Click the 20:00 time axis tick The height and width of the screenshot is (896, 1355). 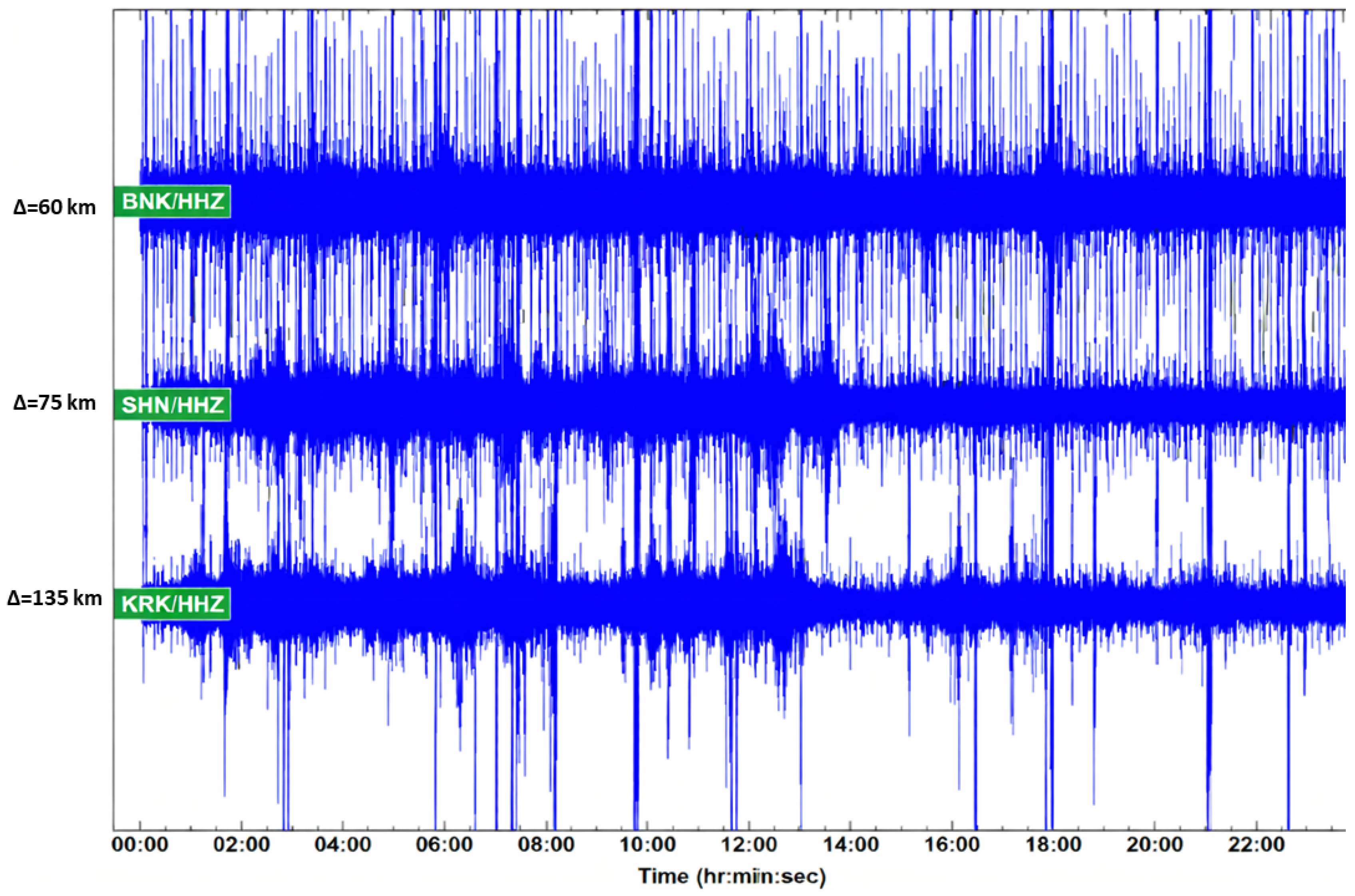[x=1154, y=844]
